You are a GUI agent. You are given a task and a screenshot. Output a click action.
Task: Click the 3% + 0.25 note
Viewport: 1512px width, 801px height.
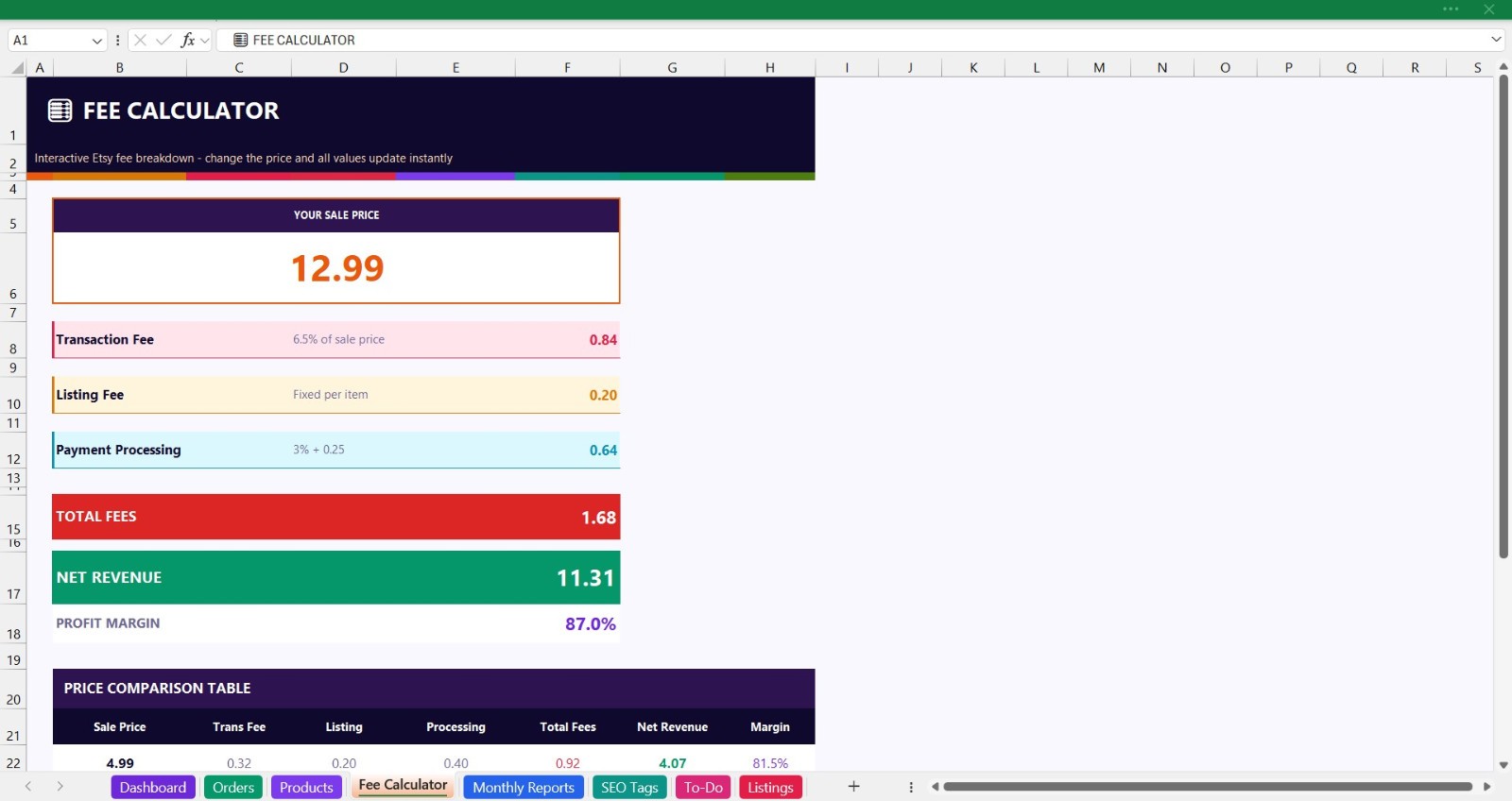tap(318, 450)
